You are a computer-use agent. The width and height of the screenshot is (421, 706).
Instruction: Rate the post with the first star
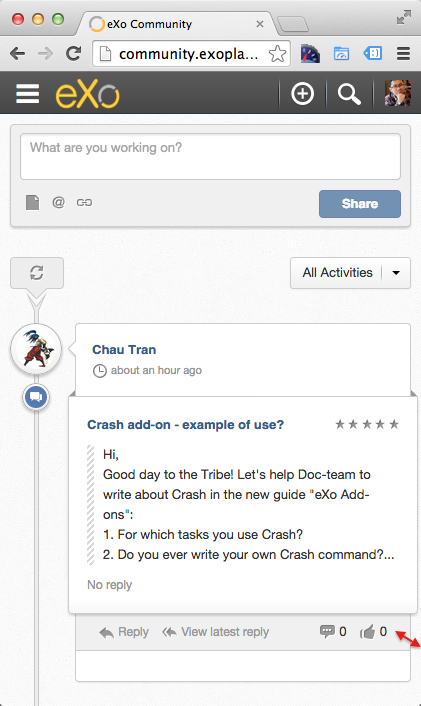tap(340, 424)
